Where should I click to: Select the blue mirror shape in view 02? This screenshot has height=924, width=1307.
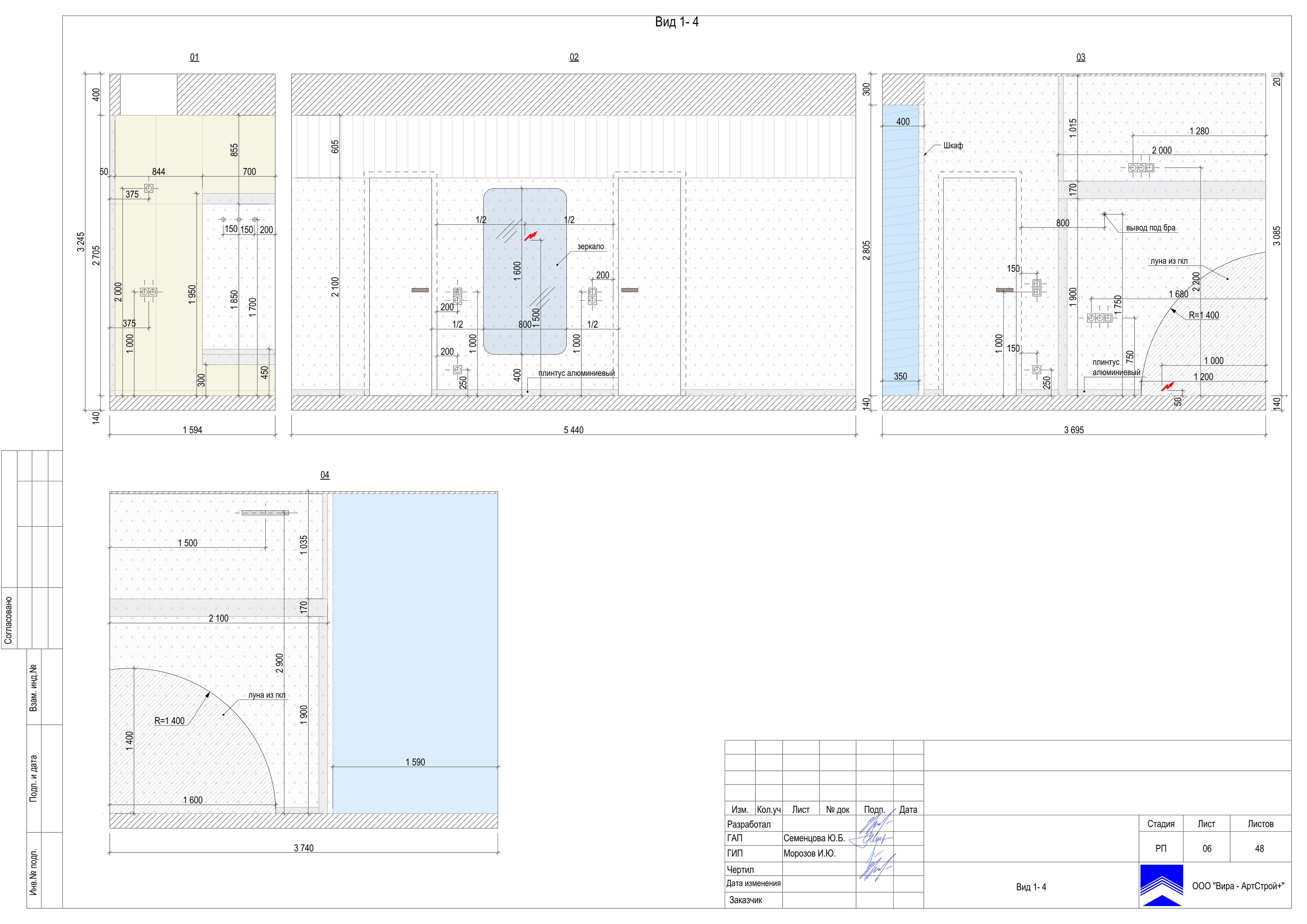coord(525,272)
